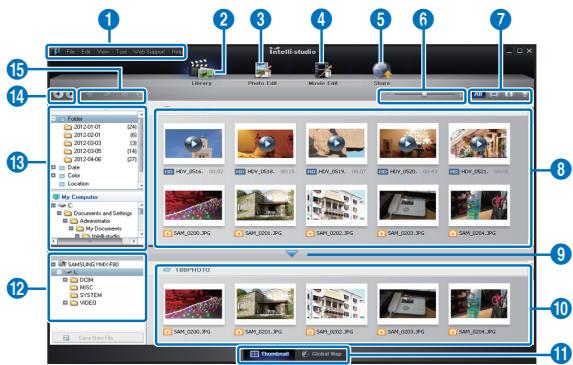573x365 pixels.
Task: Click camera icon beside SAM_0203.JPG in 100PHOTO panel
Action: (x=382, y=332)
